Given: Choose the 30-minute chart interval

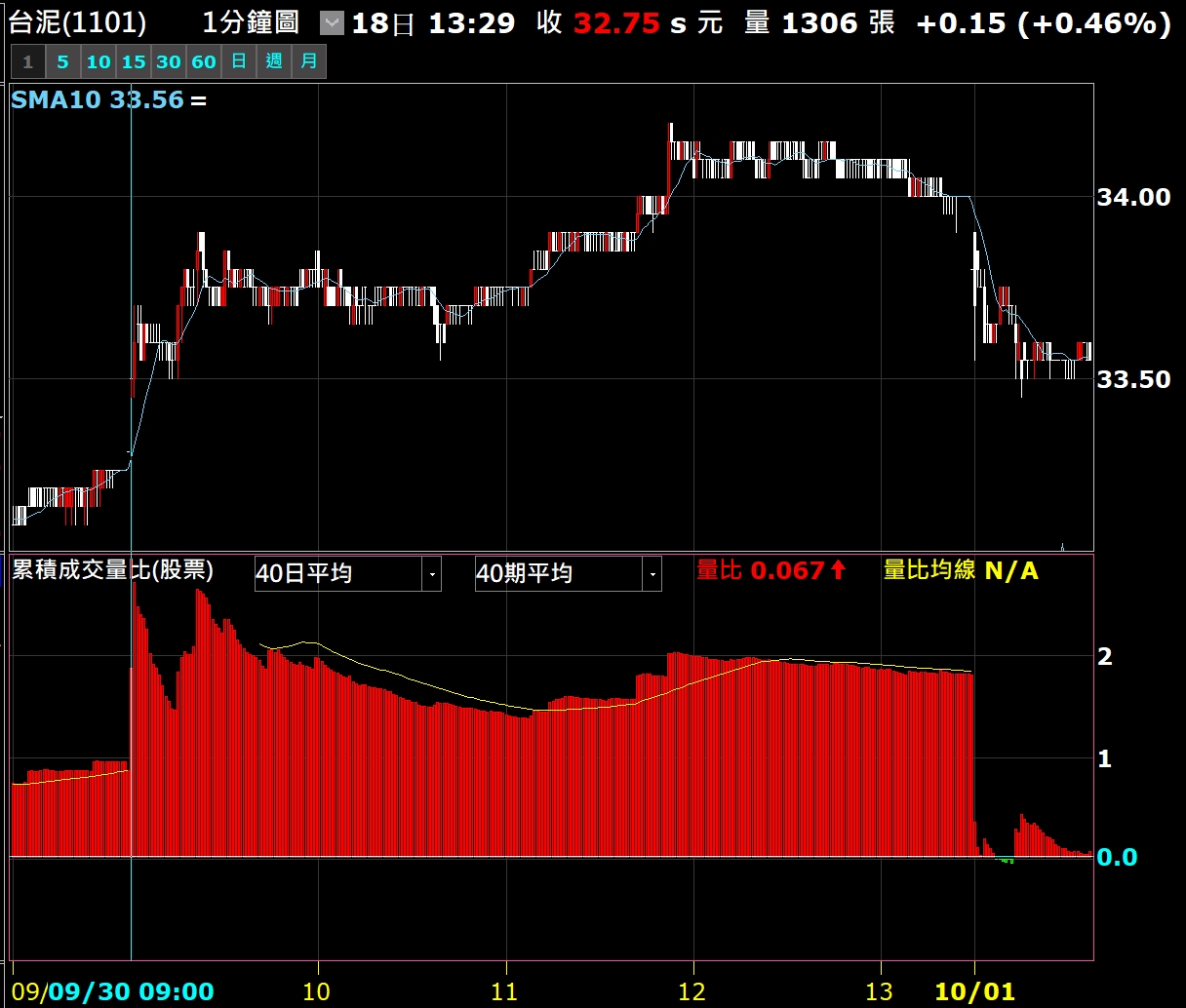Looking at the screenshot, I should (x=168, y=62).
